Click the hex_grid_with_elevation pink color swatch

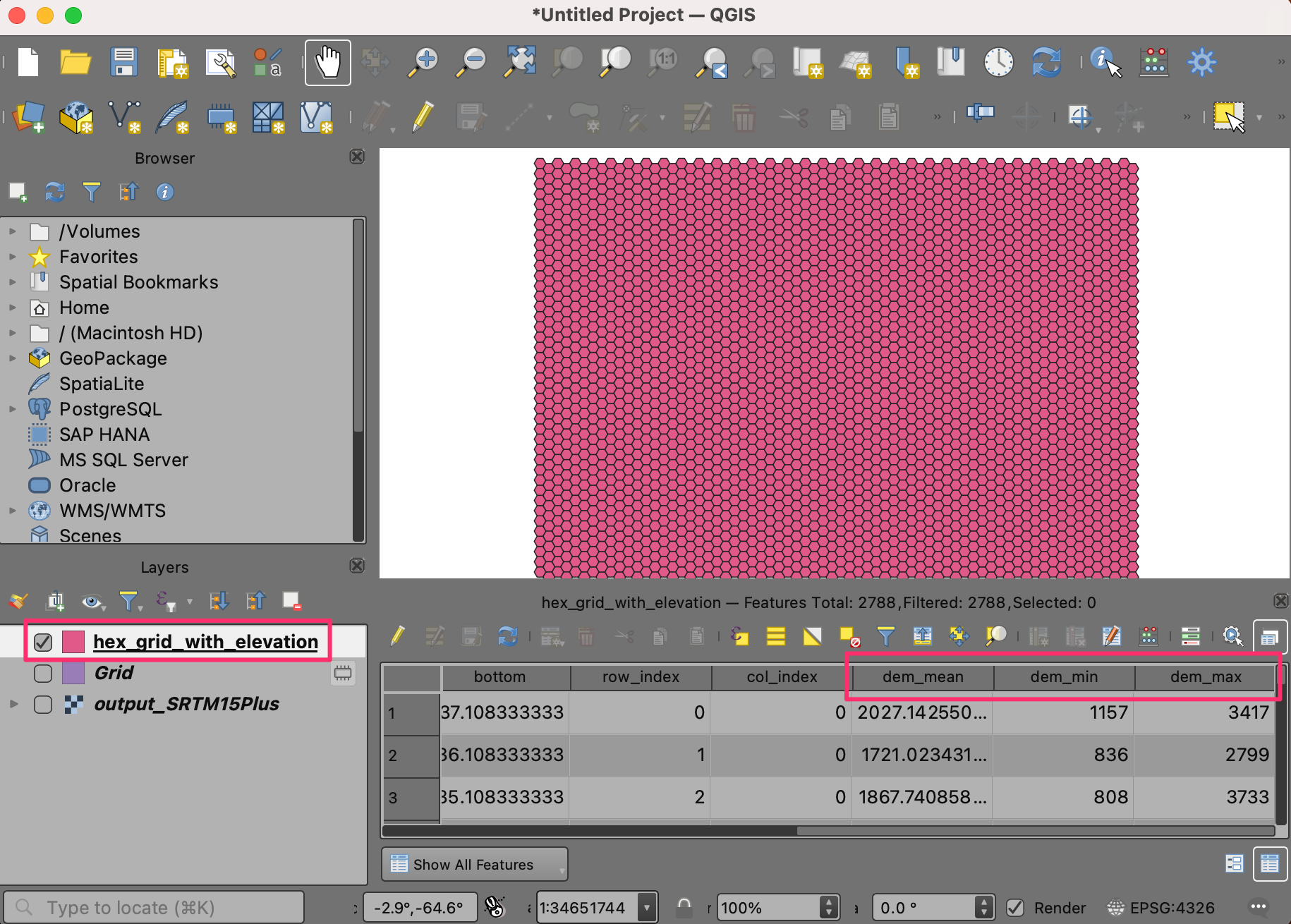73,642
